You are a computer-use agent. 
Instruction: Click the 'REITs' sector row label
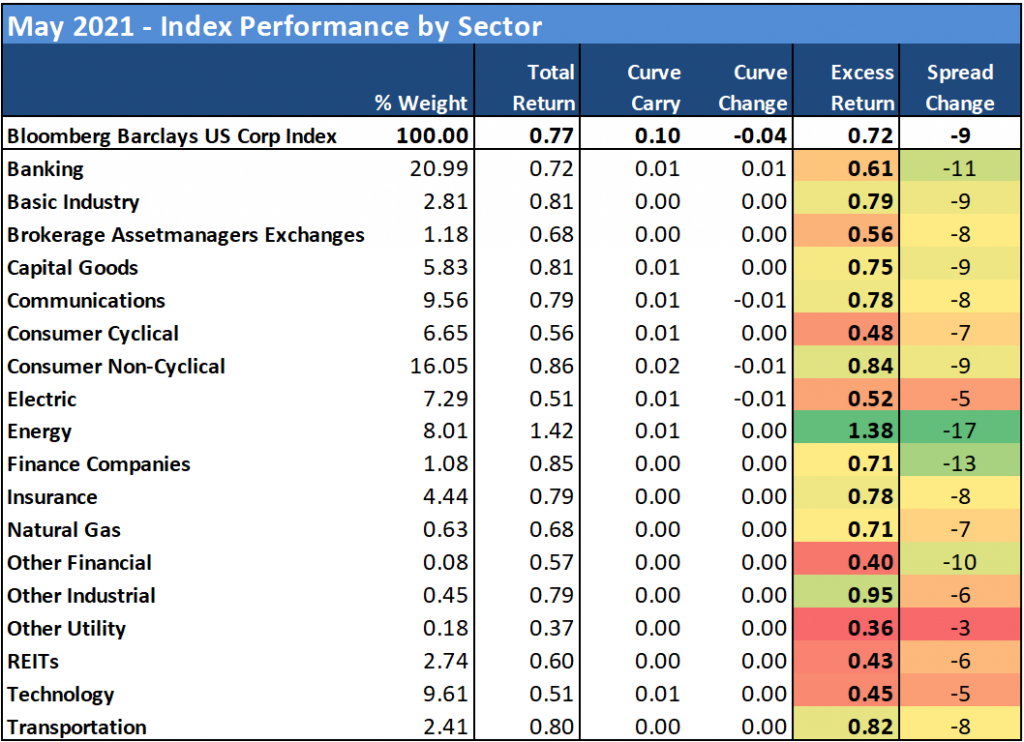[33, 662]
